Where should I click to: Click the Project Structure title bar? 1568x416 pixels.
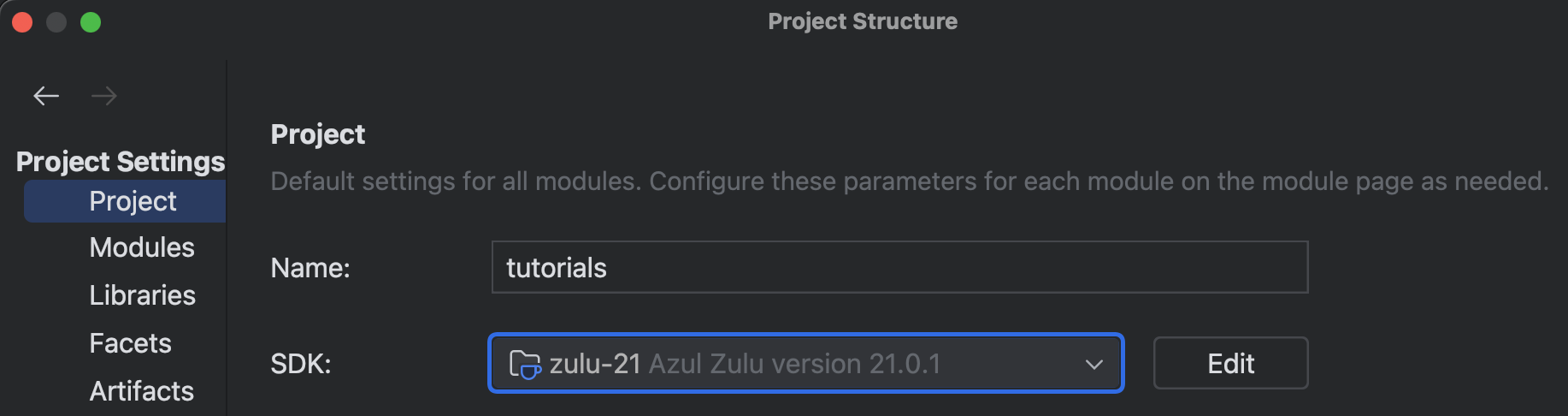[863, 21]
